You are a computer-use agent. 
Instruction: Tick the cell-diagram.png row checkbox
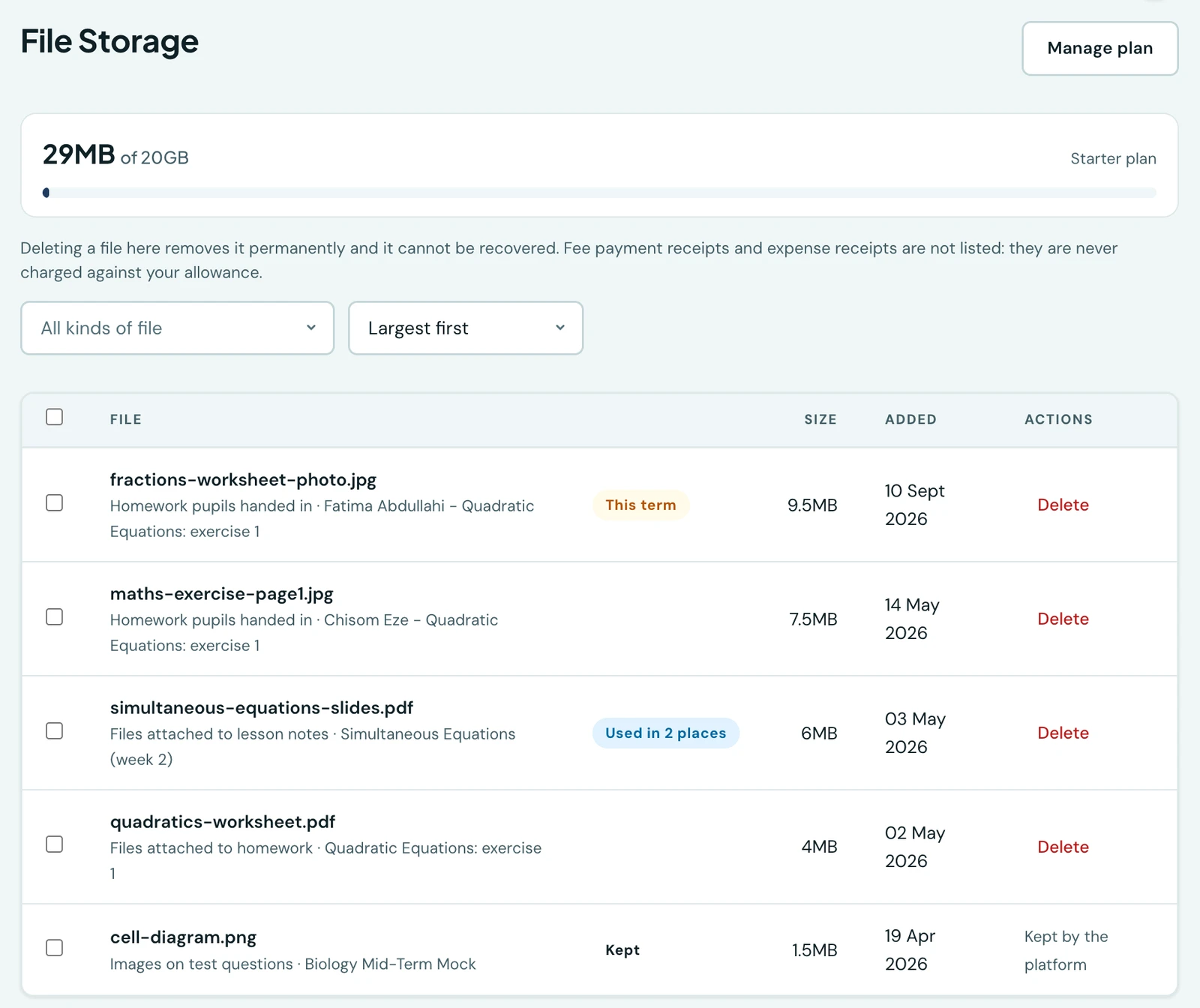(x=54, y=948)
